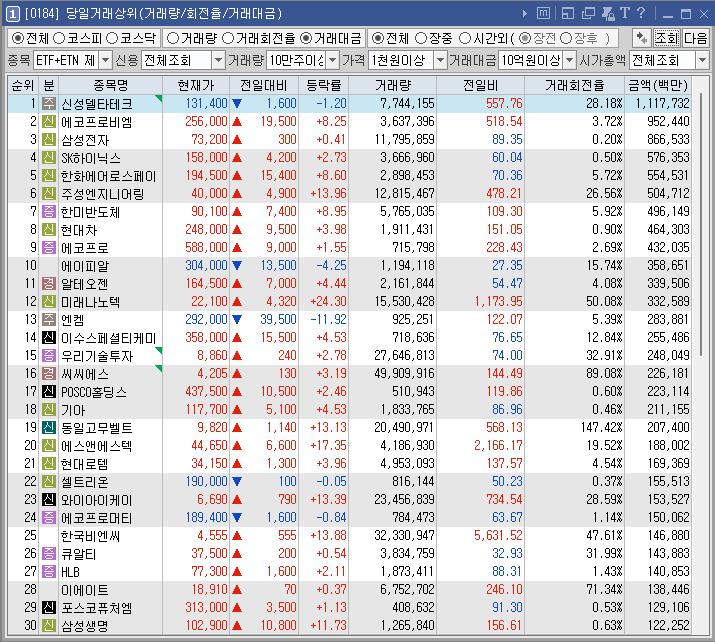Click the 신 badge next to 에코프로비엠
Image resolution: width=715 pixels, height=642 pixels.
pyautogui.click(x=49, y=122)
